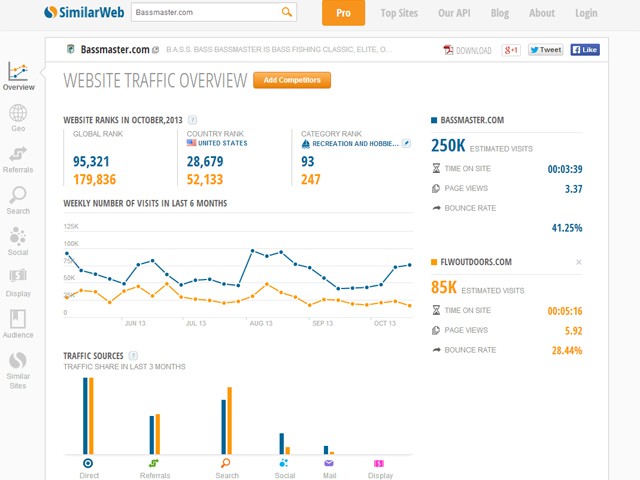Open help for Website Ranks
640x480 pixels.
[x=192, y=120]
